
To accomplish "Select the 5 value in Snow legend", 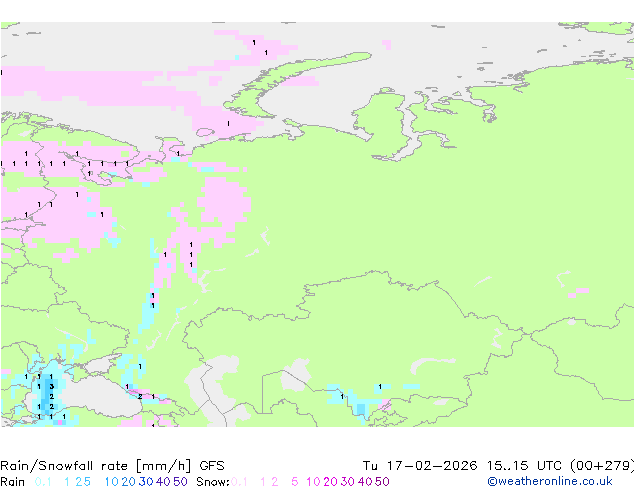I will click(x=295, y=482).
